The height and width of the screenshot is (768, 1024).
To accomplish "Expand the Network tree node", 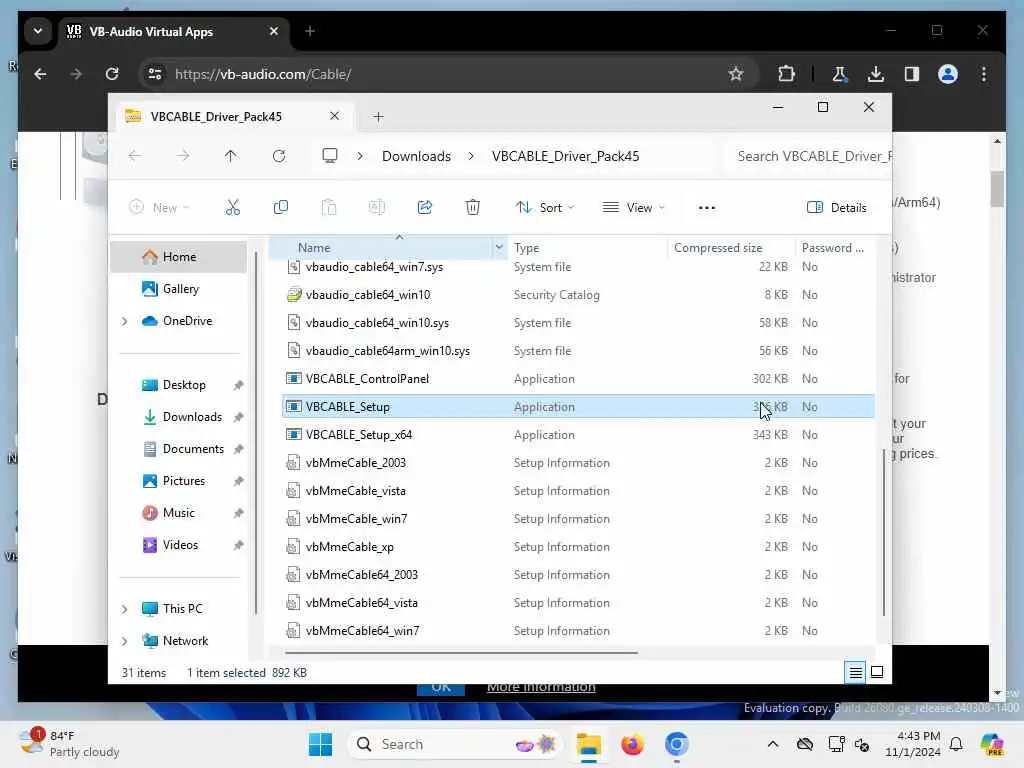I will coord(125,641).
